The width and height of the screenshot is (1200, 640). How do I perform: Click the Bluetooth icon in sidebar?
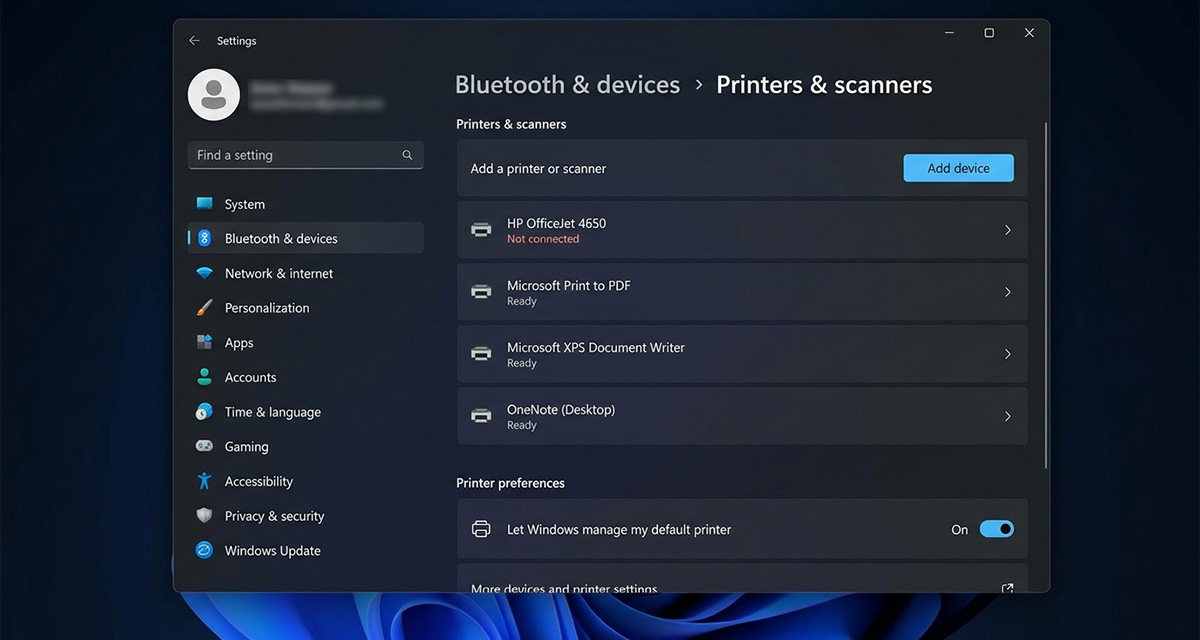pos(204,238)
